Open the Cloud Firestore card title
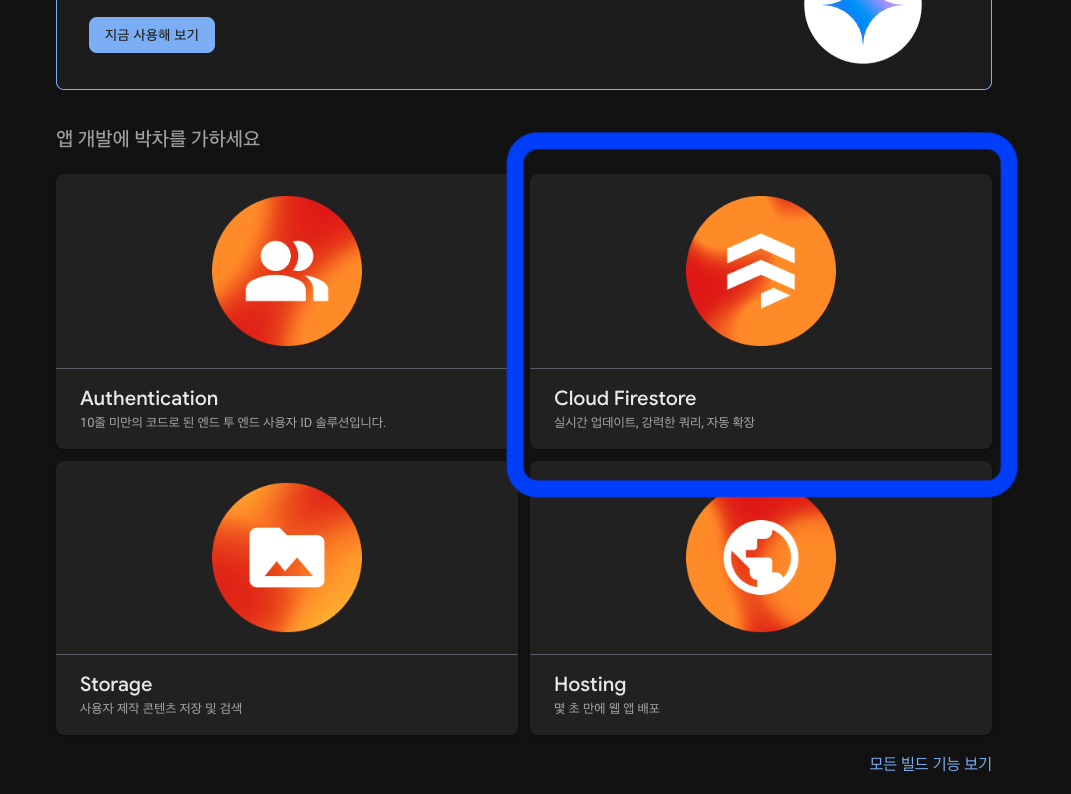Viewport: 1071px width, 794px height. [625, 398]
